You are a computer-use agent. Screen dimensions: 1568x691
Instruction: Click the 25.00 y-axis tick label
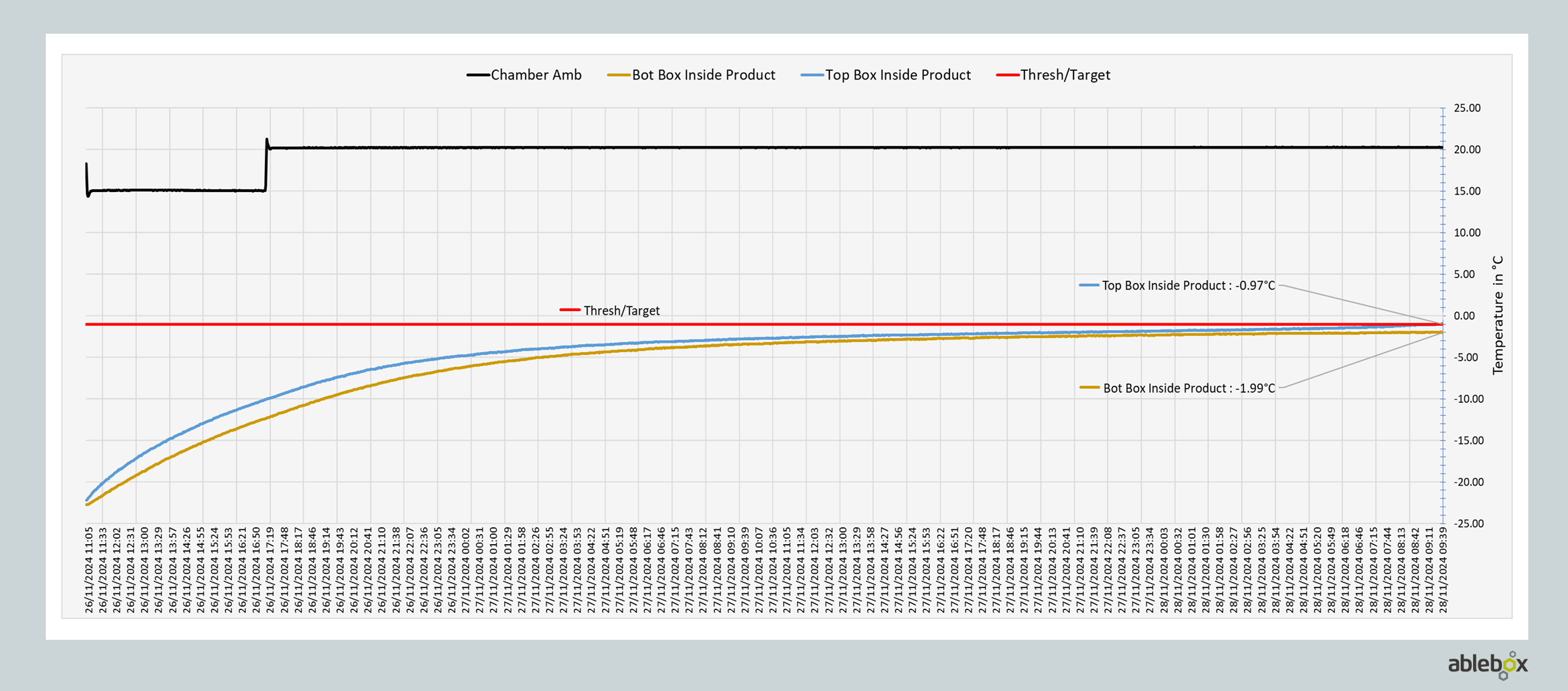click(x=1467, y=108)
